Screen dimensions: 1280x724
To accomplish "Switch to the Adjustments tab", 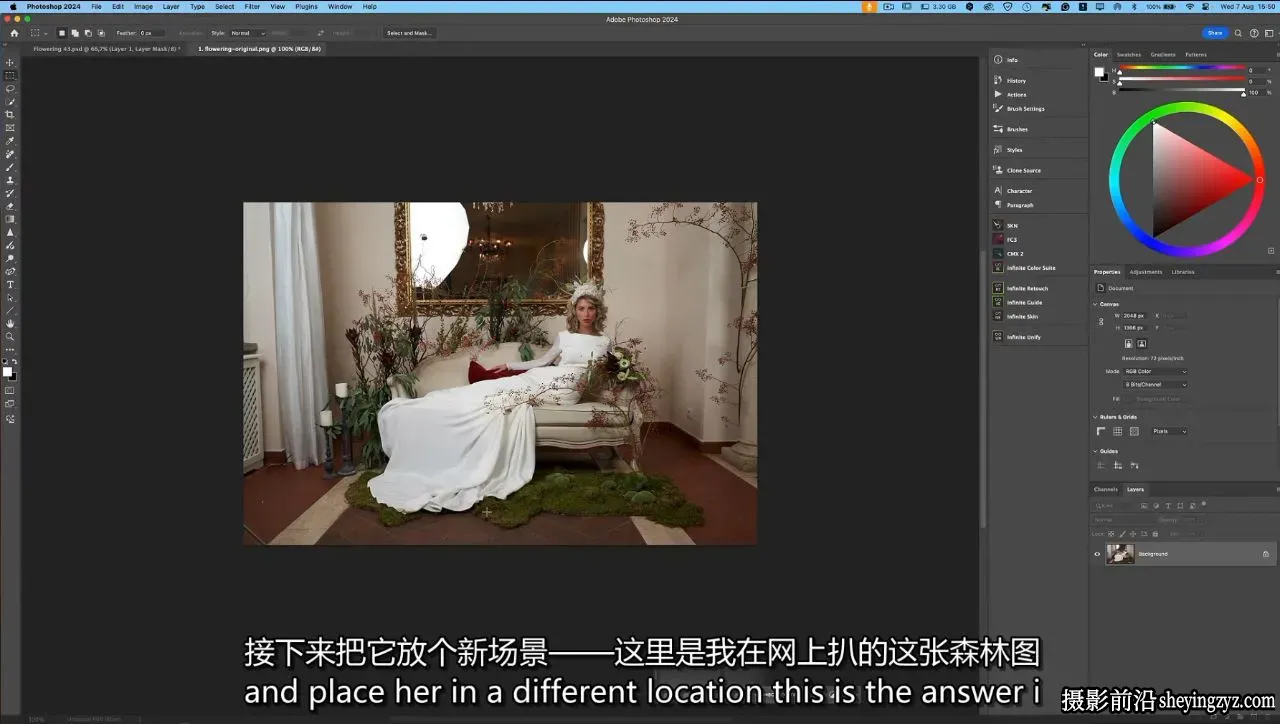I will click(x=1146, y=272).
